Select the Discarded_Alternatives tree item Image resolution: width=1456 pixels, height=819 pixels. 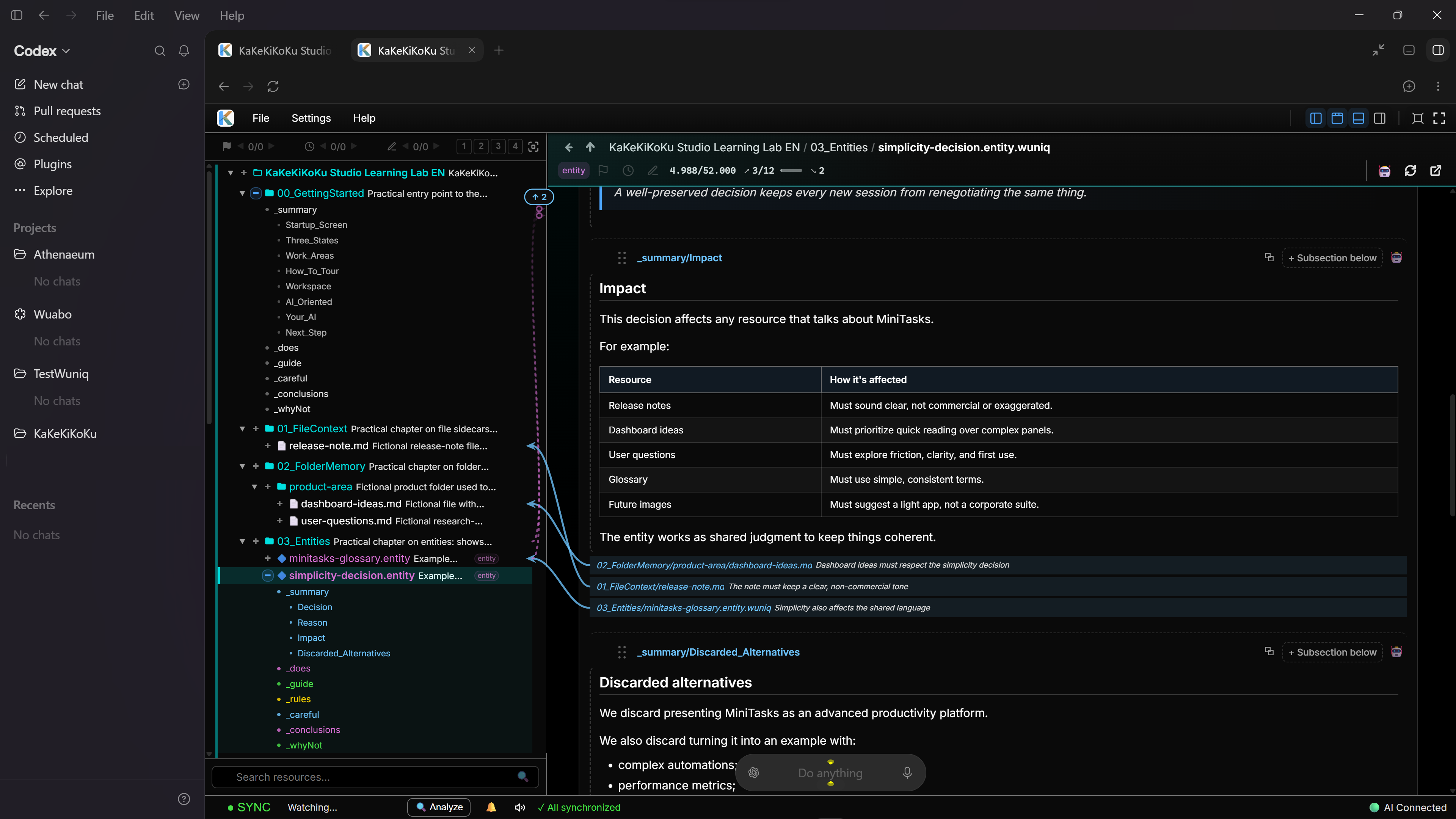(x=344, y=653)
